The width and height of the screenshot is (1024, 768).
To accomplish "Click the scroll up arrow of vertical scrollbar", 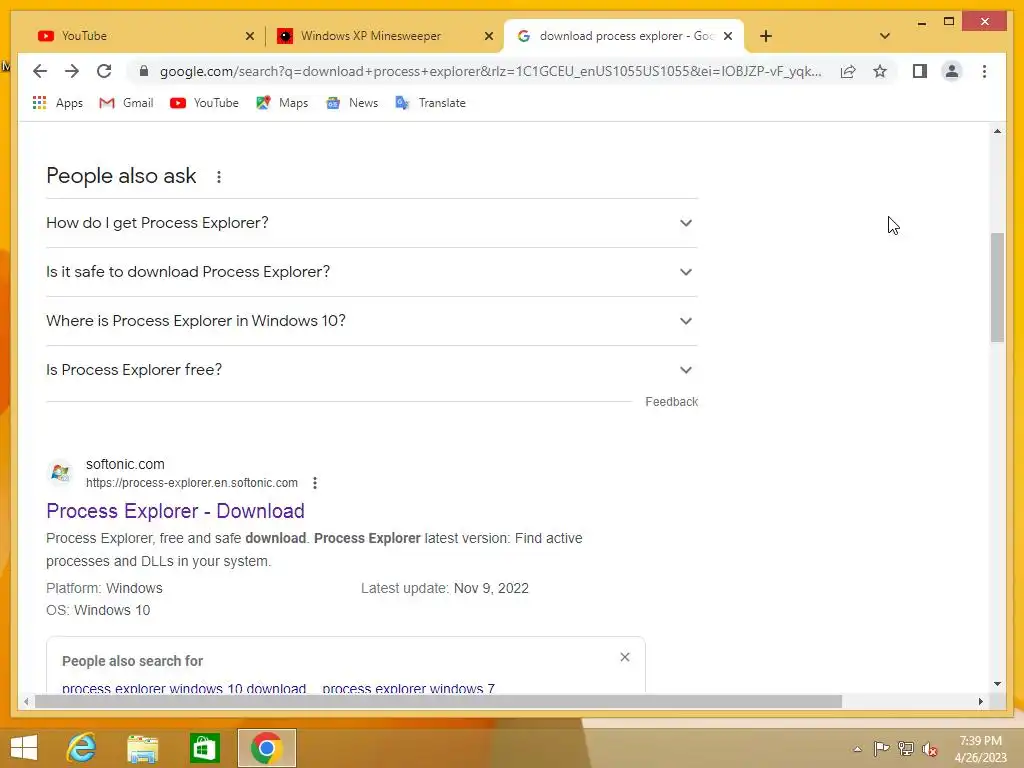I will coord(997,131).
